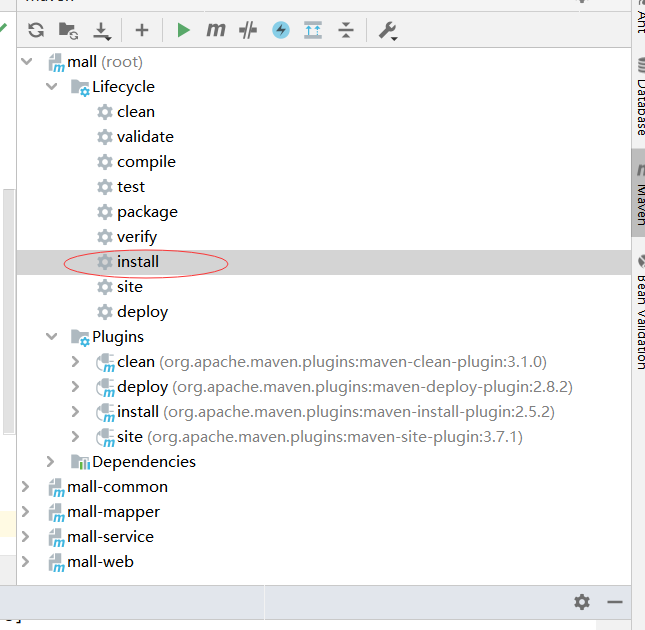Expand the site plugin node
Screen dimensions: 645x630
click(x=75, y=437)
